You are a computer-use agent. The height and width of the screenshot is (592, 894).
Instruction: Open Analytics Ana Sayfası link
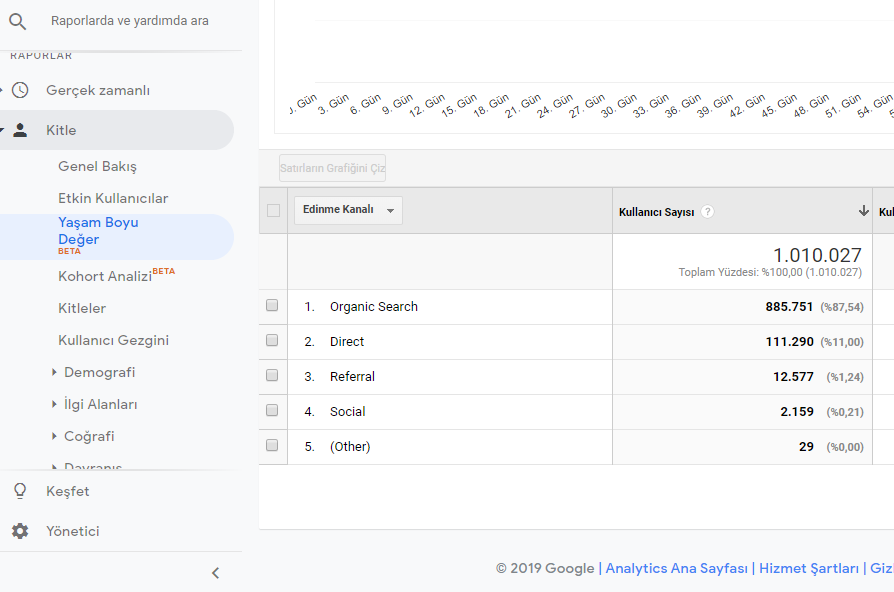[x=676, y=569]
